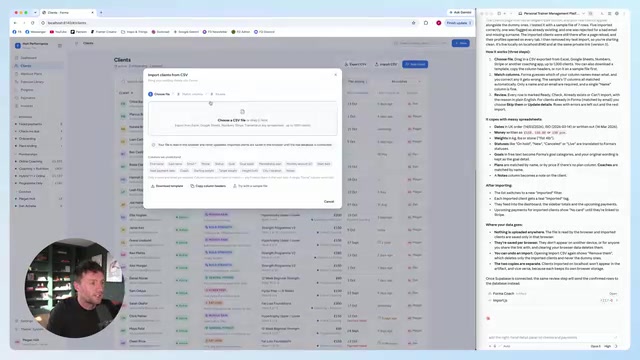The image size is (640, 360).
Task: Open the Messenger bookmark
Action: [36, 32]
